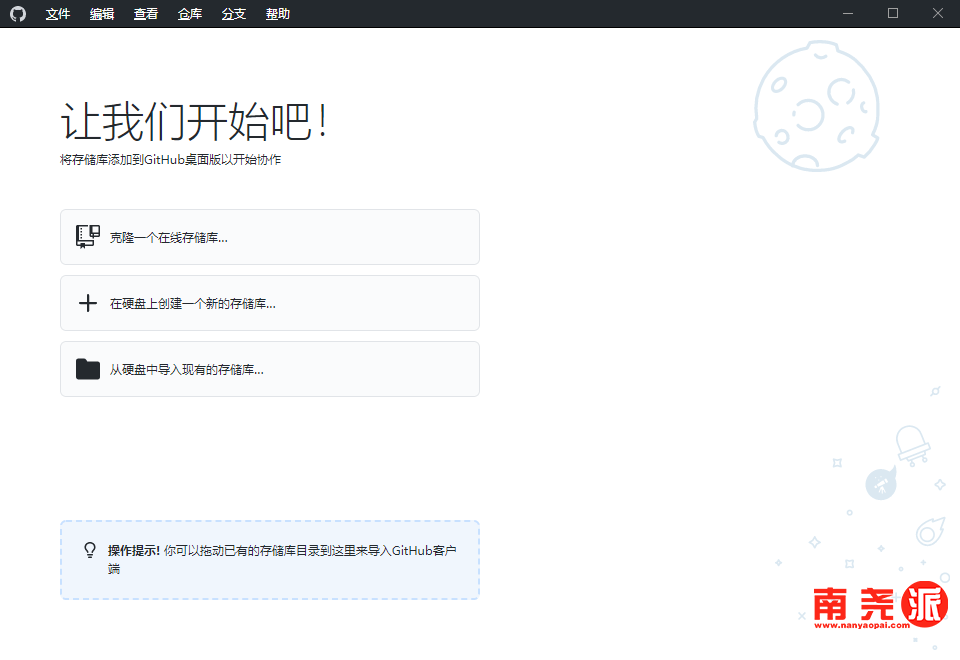Select 克隆一个在线存储库 option
Viewport: 960px width, 660px height.
pos(269,237)
